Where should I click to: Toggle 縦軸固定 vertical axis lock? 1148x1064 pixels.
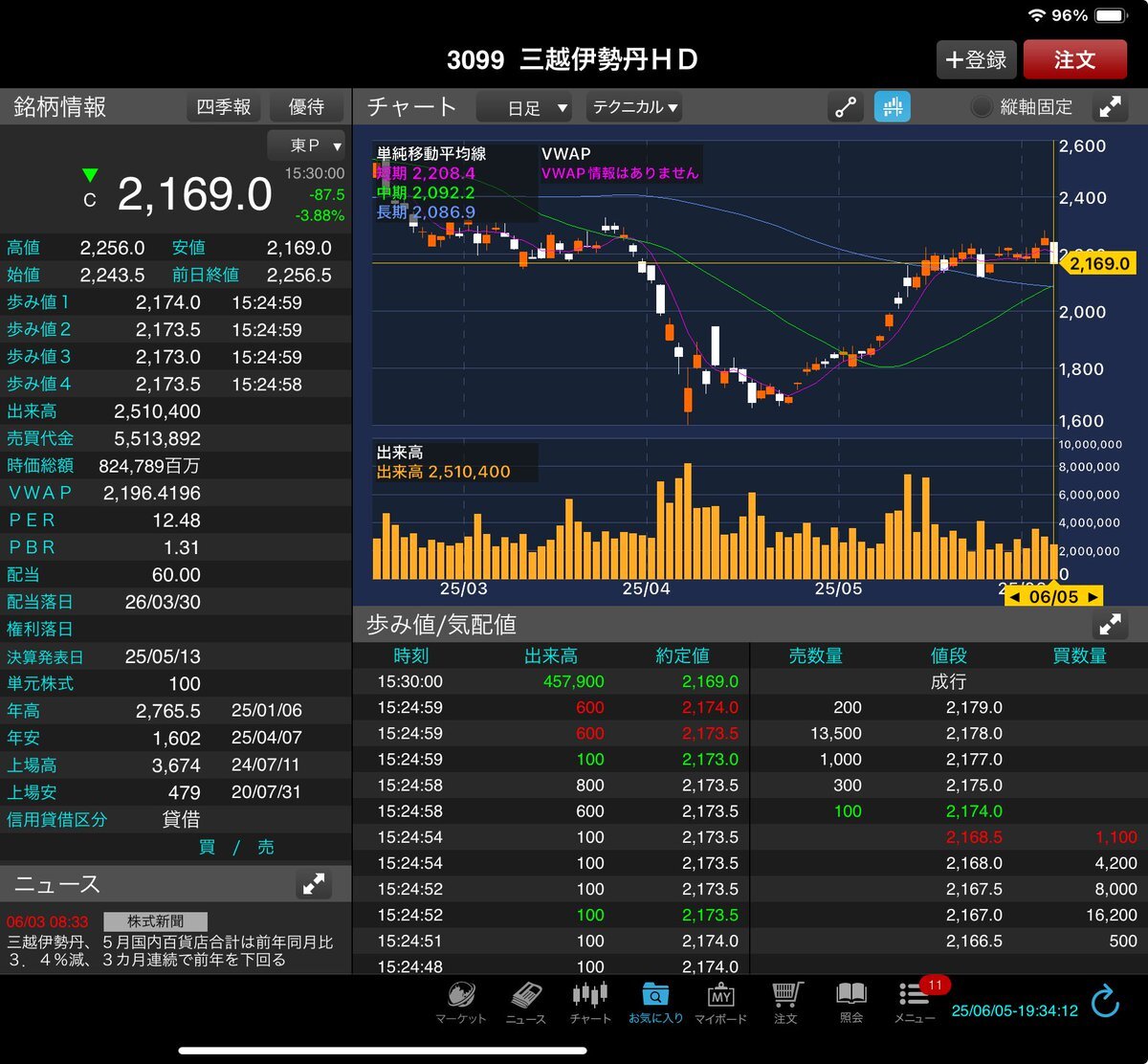pos(1021,107)
